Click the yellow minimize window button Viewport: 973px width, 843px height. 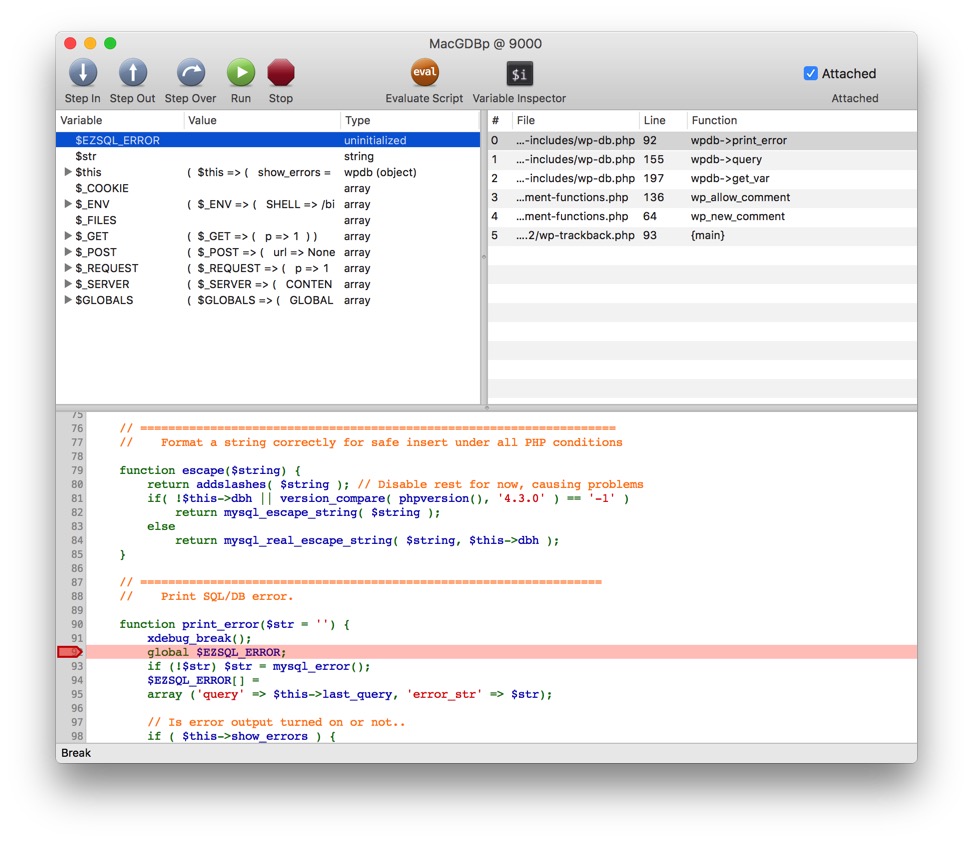(90, 43)
